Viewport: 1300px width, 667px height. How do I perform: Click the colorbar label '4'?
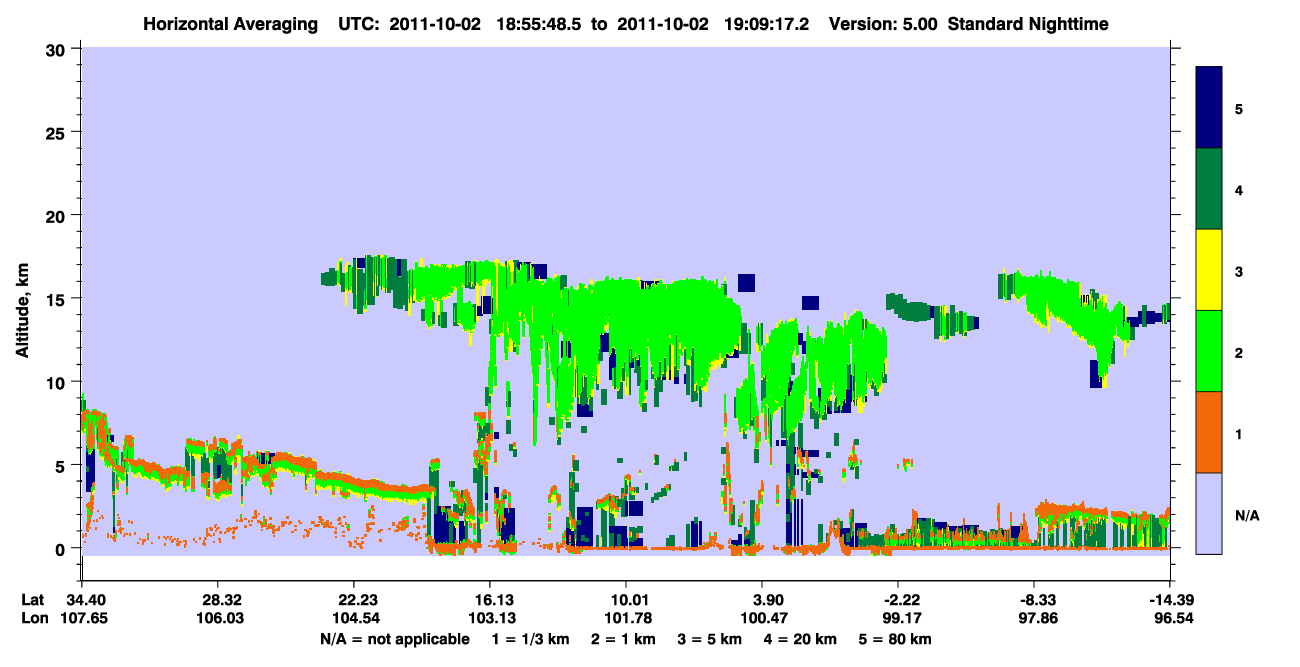tap(1238, 189)
